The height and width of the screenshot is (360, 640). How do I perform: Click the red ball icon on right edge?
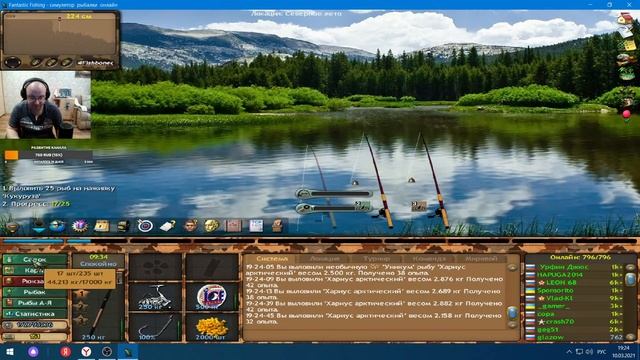click(627, 114)
